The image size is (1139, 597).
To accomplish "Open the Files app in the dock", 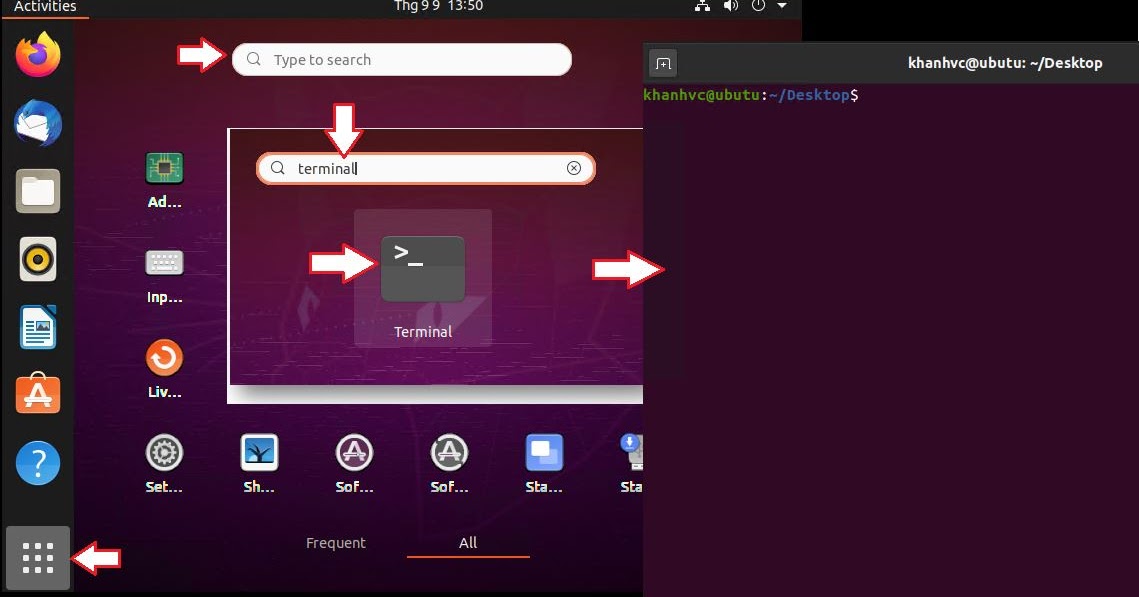I will (37, 191).
